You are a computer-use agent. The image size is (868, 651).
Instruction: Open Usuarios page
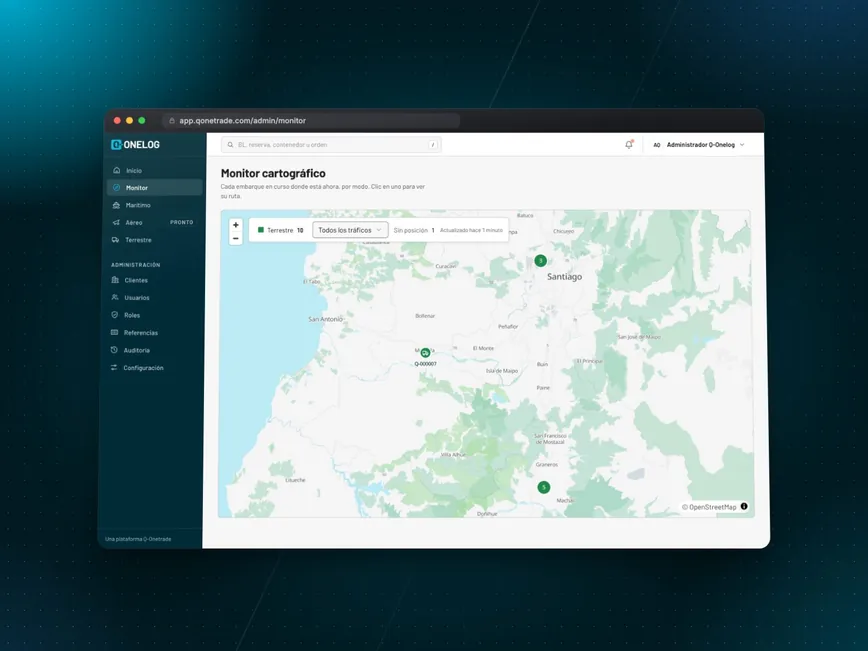tap(153, 297)
